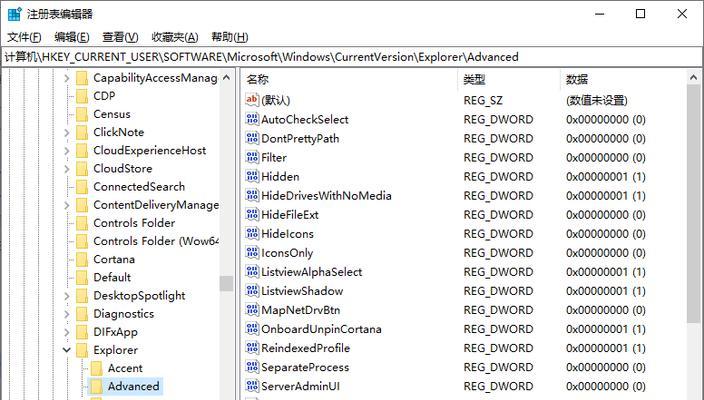
Task: Select the HideFileExt value name
Action: tap(290, 215)
